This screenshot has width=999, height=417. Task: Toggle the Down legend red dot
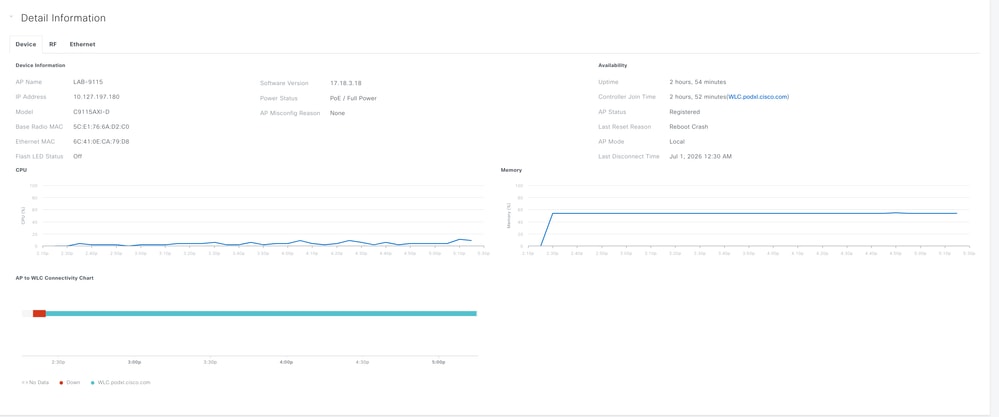pos(61,383)
